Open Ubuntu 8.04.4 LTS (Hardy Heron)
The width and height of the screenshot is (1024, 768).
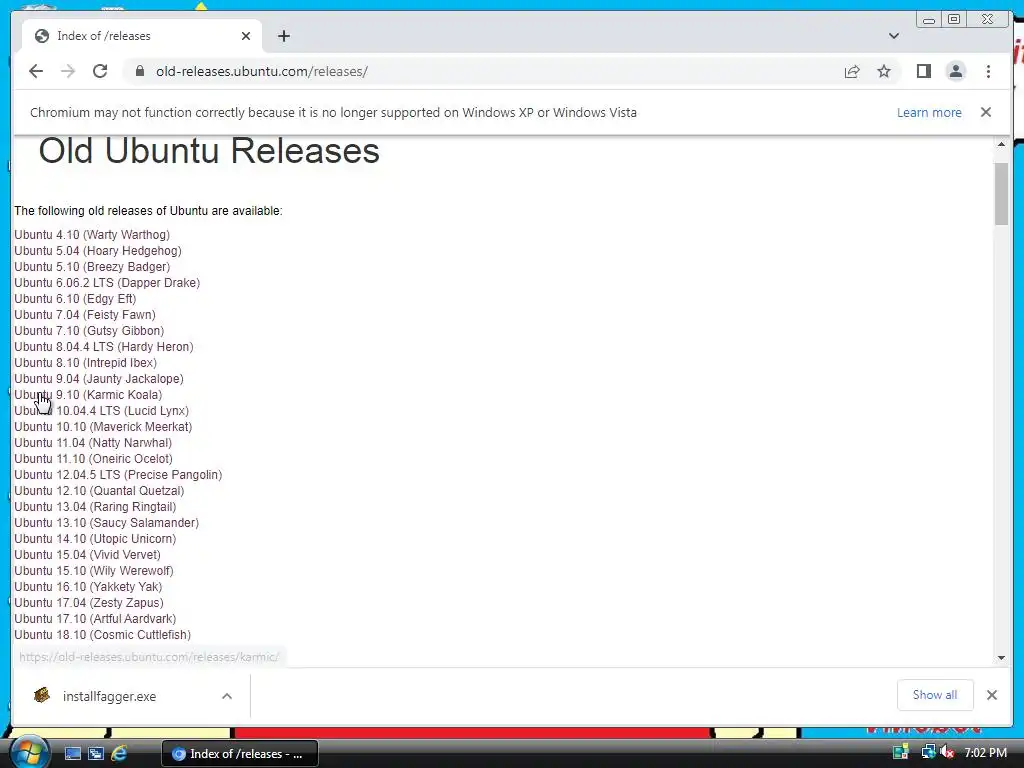(104, 347)
